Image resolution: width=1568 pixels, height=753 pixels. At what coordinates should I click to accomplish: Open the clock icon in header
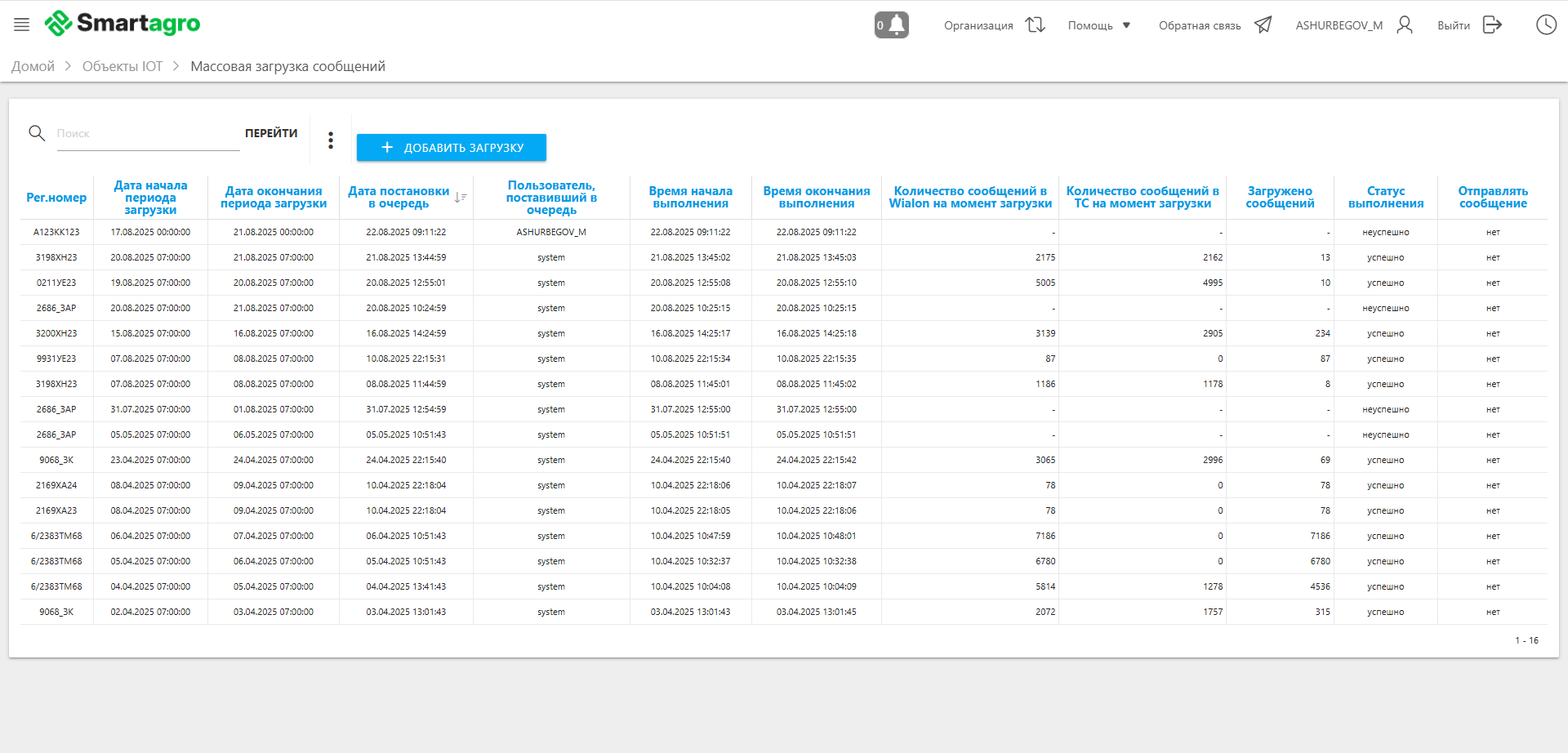tap(1546, 25)
